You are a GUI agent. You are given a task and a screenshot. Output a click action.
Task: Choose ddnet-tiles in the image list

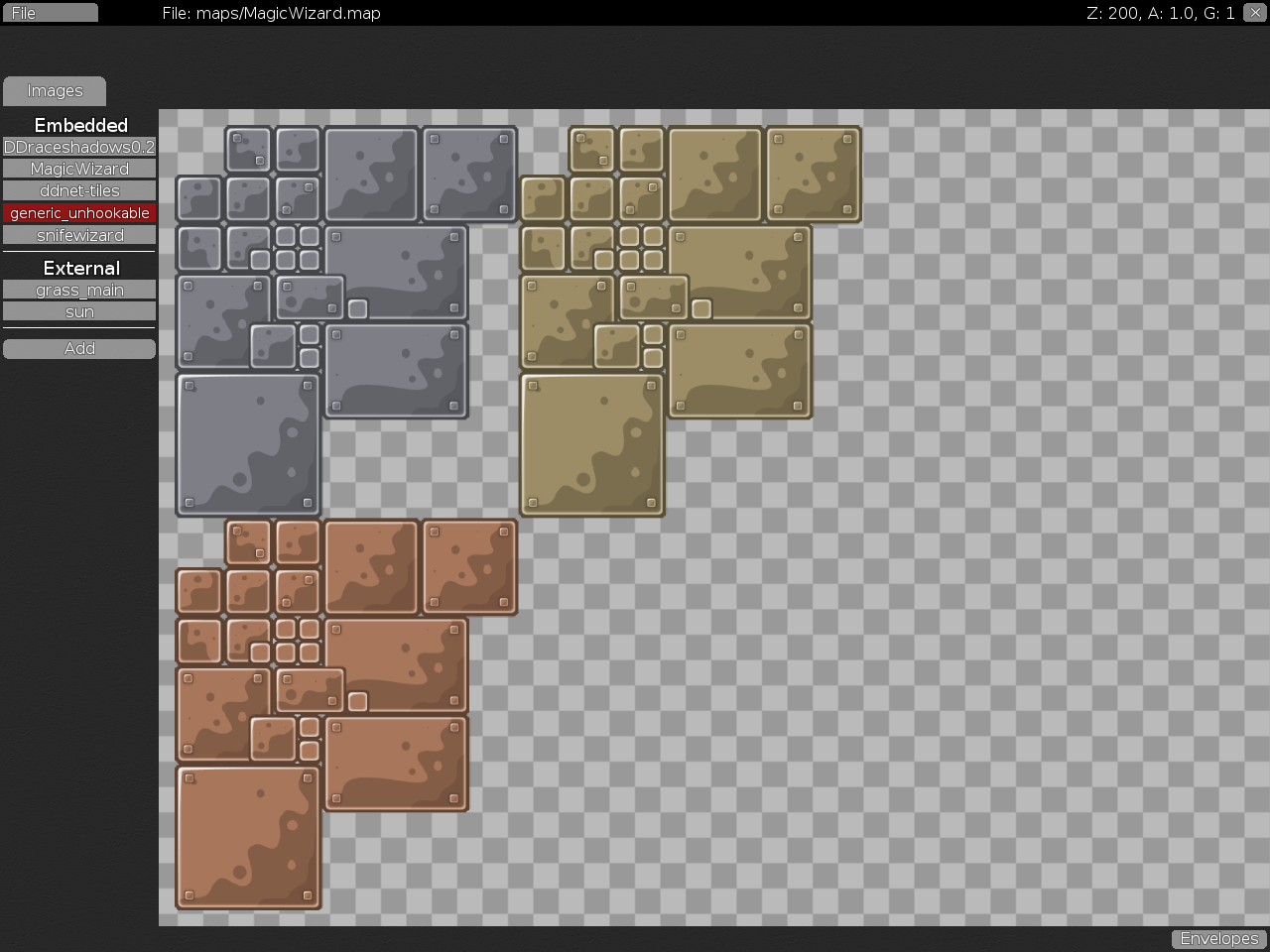(79, 190)
